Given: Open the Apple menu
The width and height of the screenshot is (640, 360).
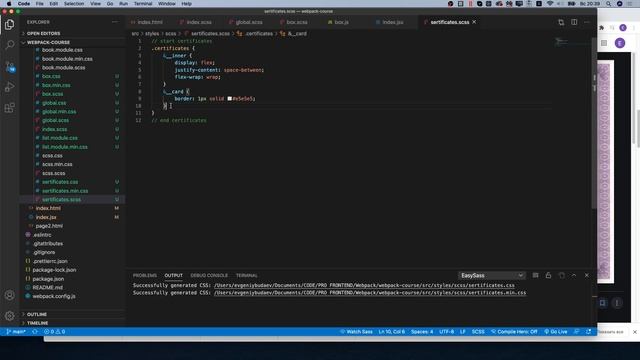Looking at the screenshot, I should (9, 4).
